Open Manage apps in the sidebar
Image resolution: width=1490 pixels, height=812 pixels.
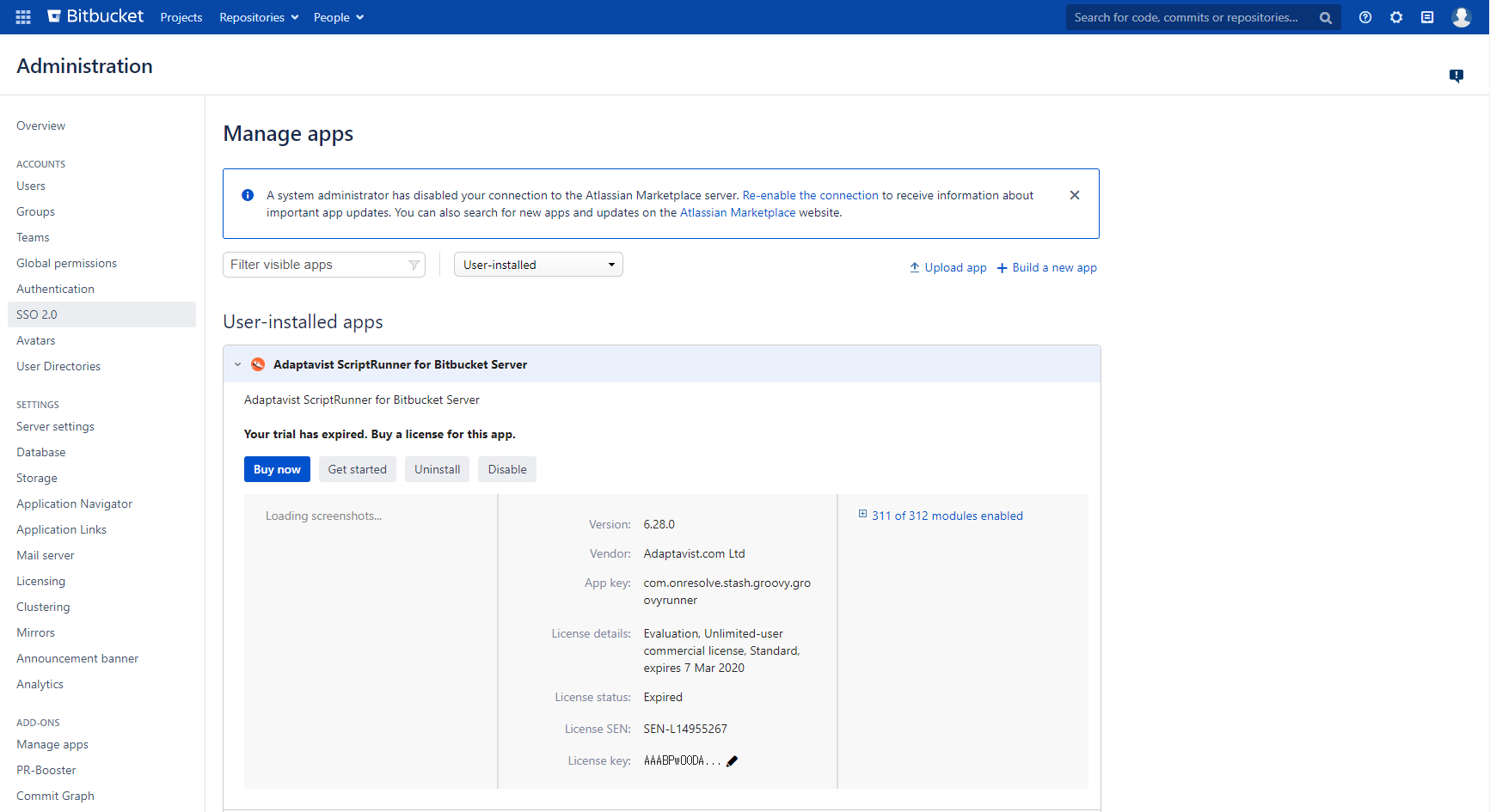(x=52, y=744)
